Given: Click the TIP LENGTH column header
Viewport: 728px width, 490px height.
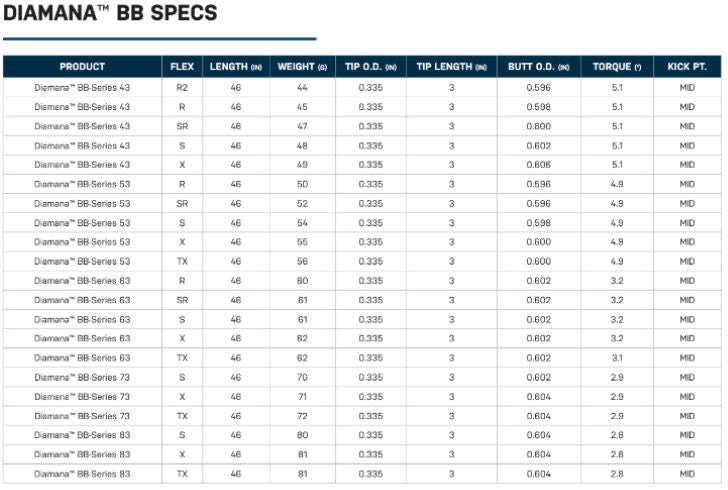Looking at the screenshot, I should 451,67.
